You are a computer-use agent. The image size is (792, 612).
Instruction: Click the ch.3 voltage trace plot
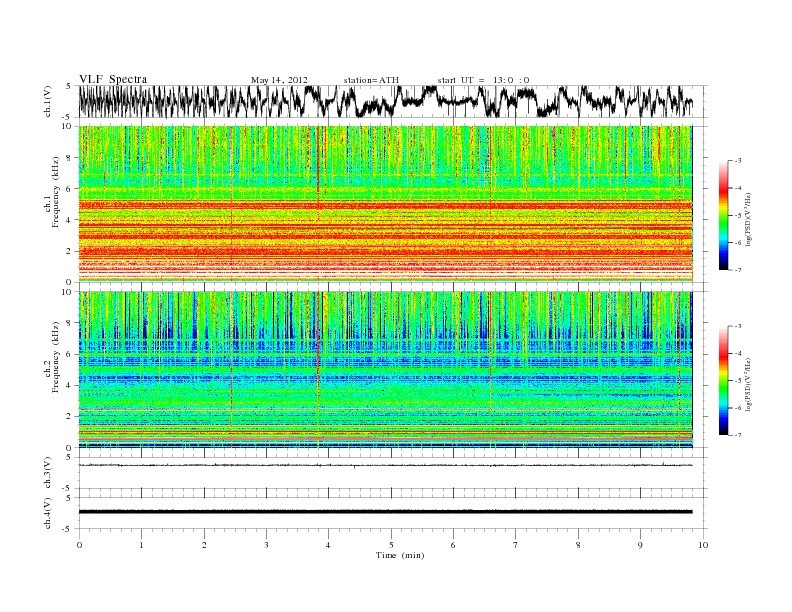click(x=392, y=473)
